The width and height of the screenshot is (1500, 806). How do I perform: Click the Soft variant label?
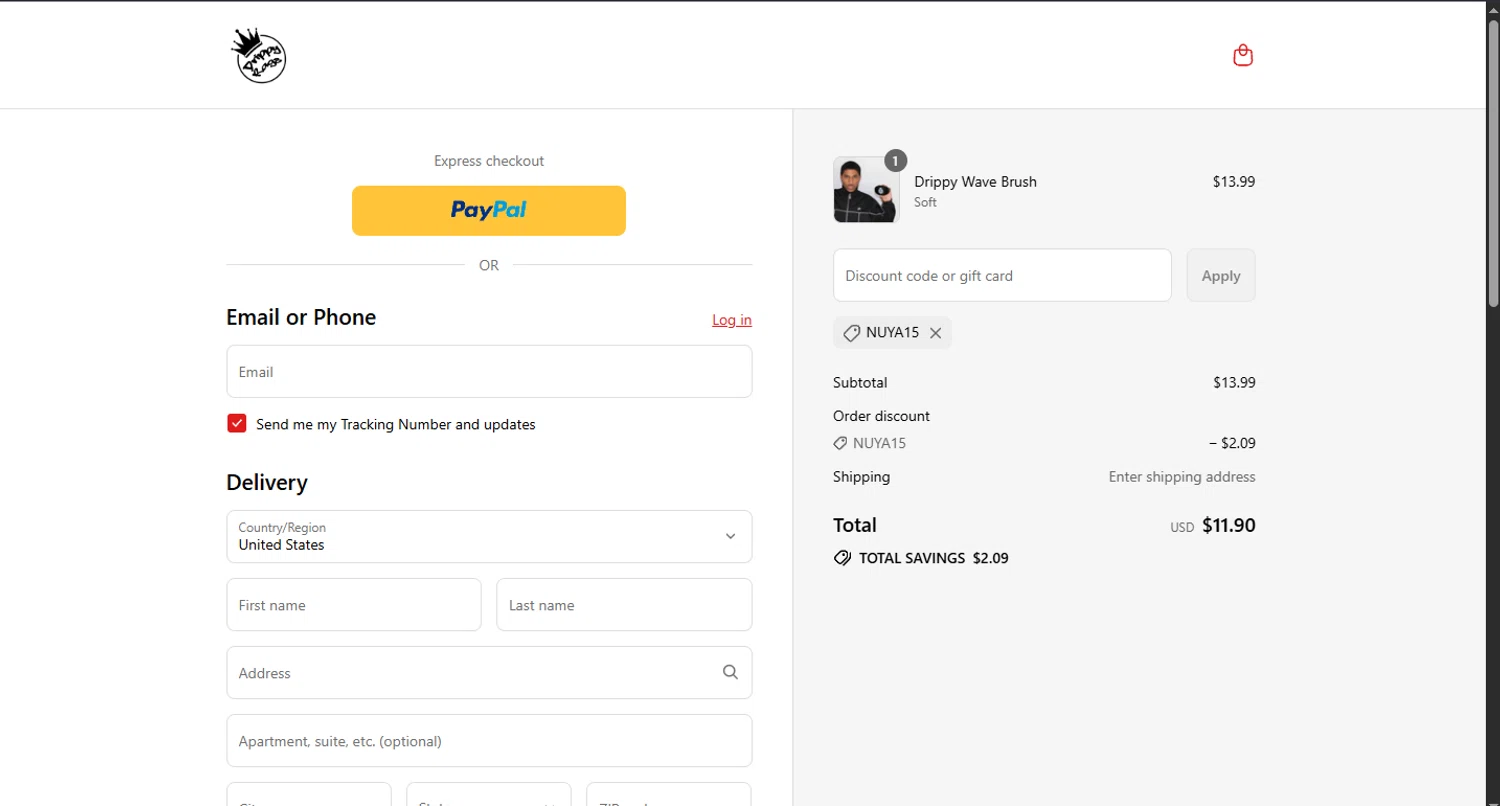click(x=925, y=202)
